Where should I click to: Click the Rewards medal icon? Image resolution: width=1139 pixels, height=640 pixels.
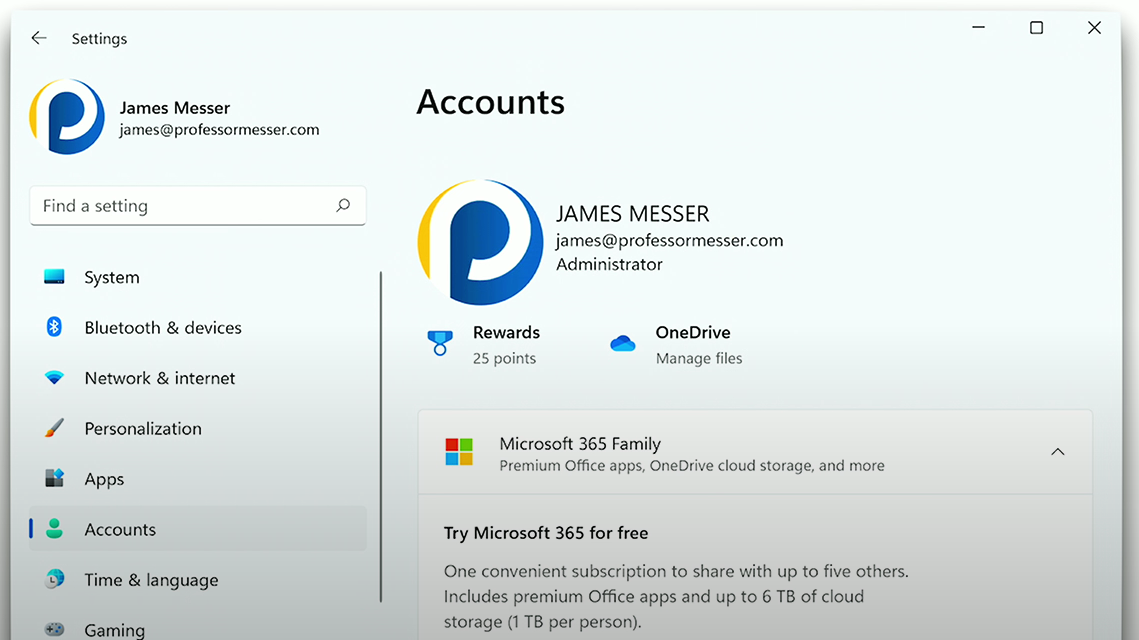tap(439, 343)
